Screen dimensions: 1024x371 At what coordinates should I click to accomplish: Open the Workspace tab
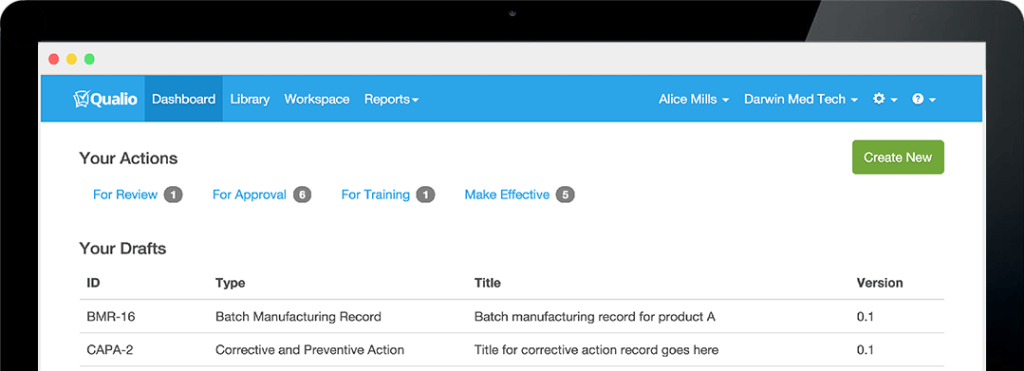(x=317, y=99)
